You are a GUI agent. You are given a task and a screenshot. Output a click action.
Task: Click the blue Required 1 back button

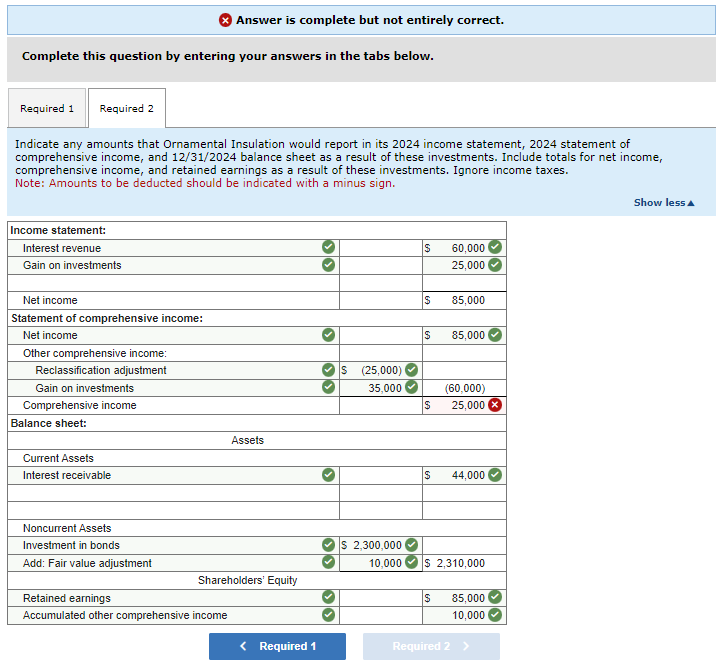[x=277, y=646]
